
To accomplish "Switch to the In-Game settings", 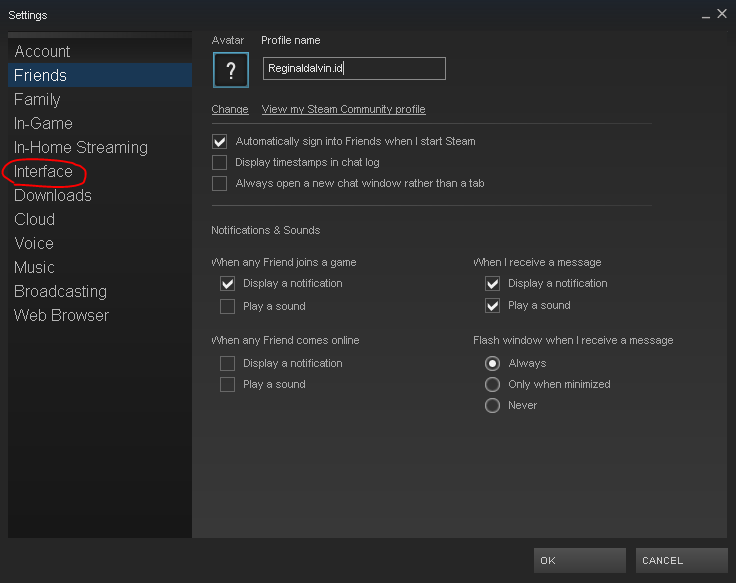I will coord(100,123).
